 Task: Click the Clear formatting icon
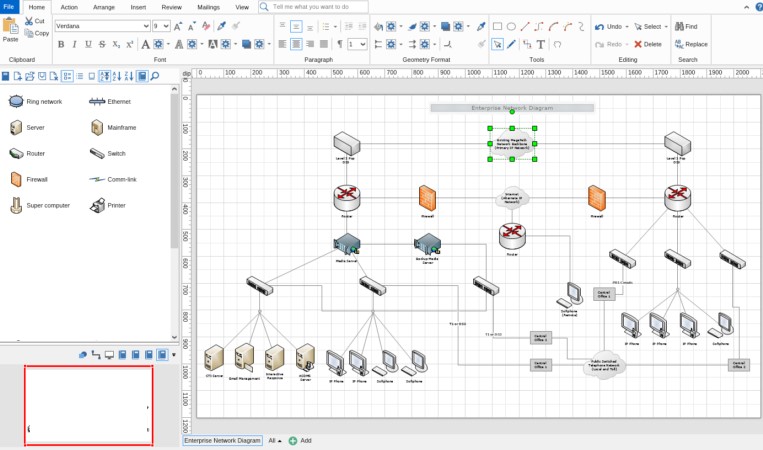tap(206, 26)
